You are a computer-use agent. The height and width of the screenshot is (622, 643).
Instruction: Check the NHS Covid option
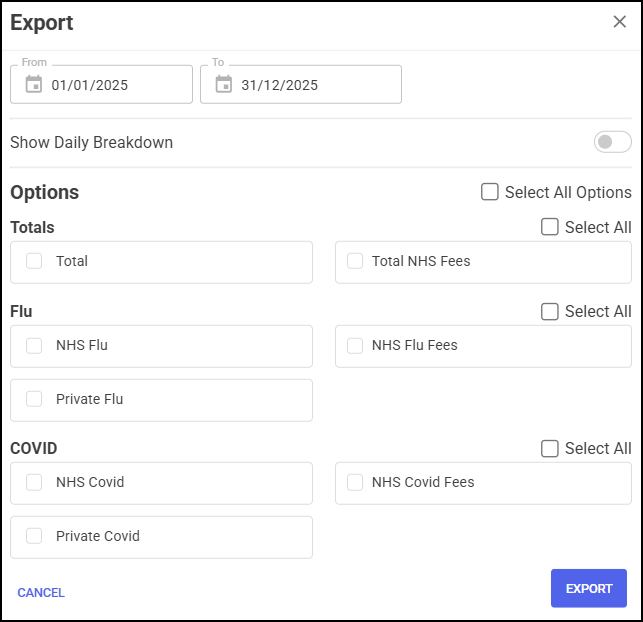(x=34, y=482)
